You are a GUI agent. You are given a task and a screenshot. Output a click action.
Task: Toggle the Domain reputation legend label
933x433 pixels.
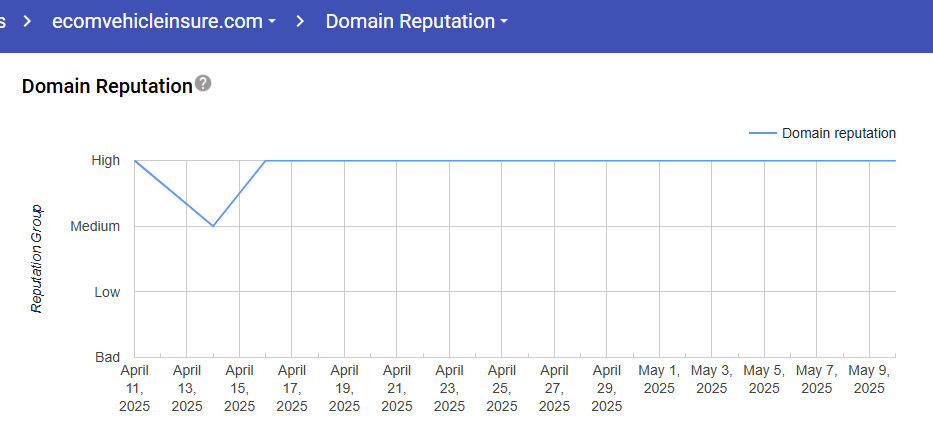pos(838,133)
